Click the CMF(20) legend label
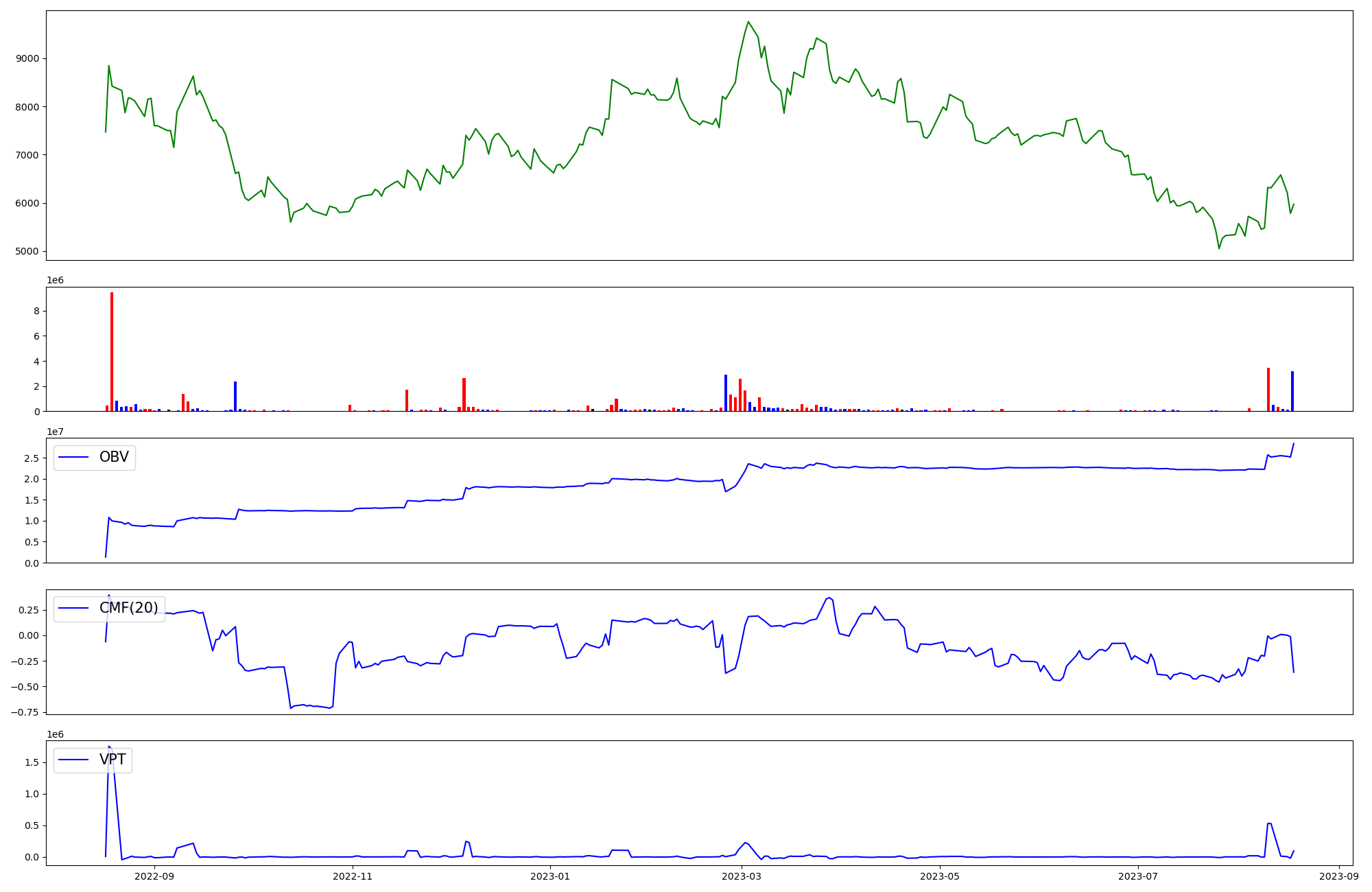1372x892 pixels. [128, 608]
